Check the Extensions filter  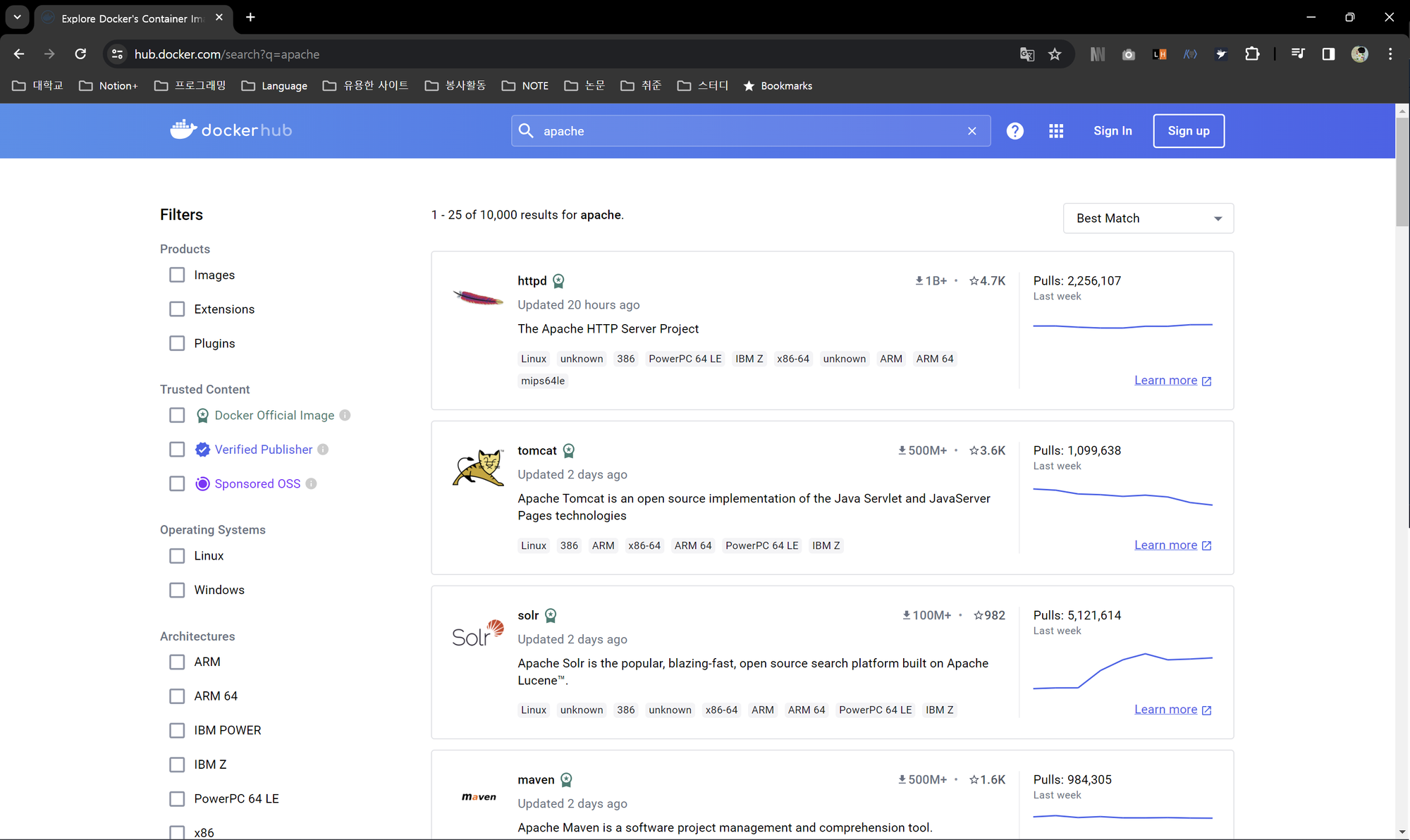coord(177,309)
